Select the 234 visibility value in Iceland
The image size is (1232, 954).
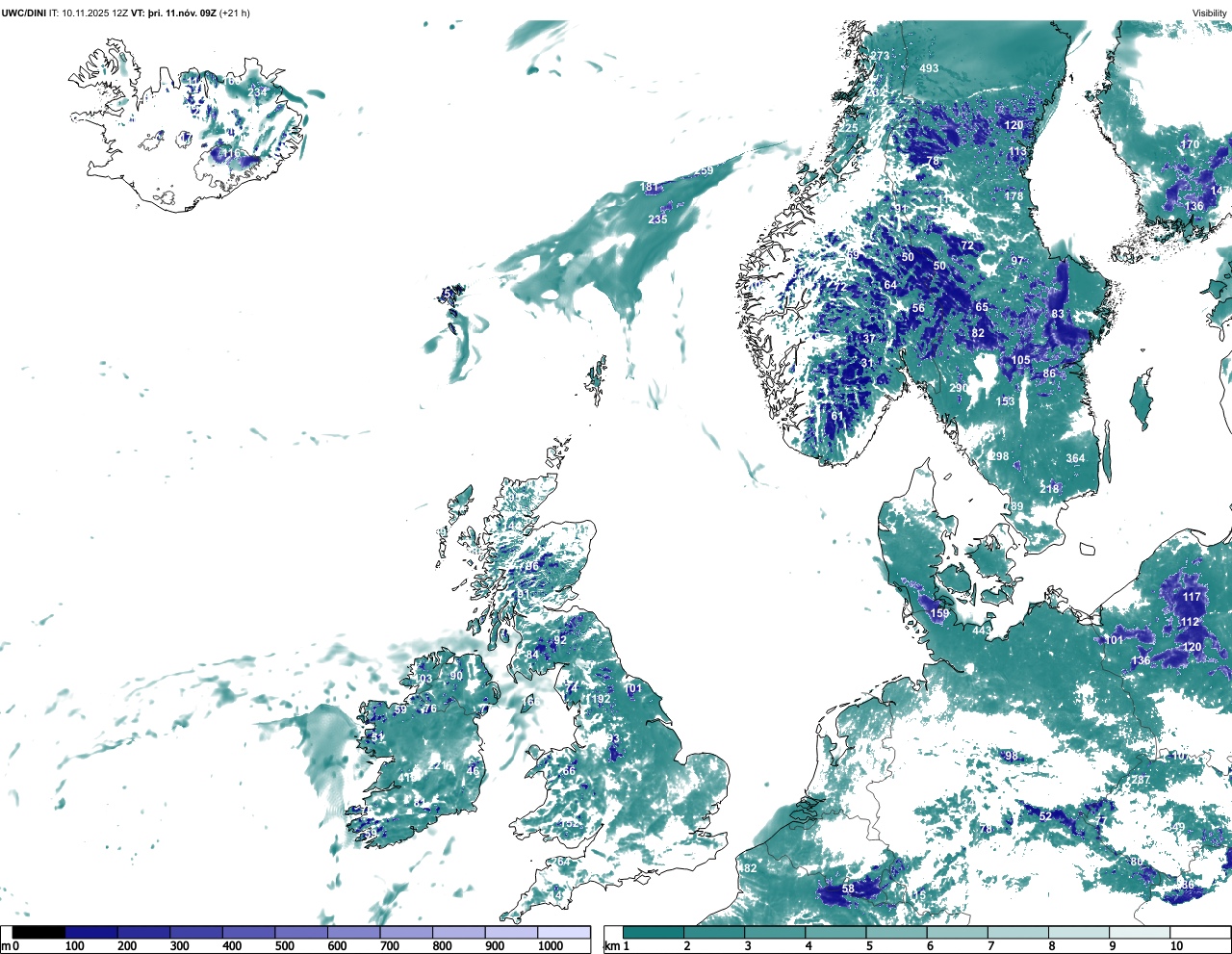[x=258, y=92]
